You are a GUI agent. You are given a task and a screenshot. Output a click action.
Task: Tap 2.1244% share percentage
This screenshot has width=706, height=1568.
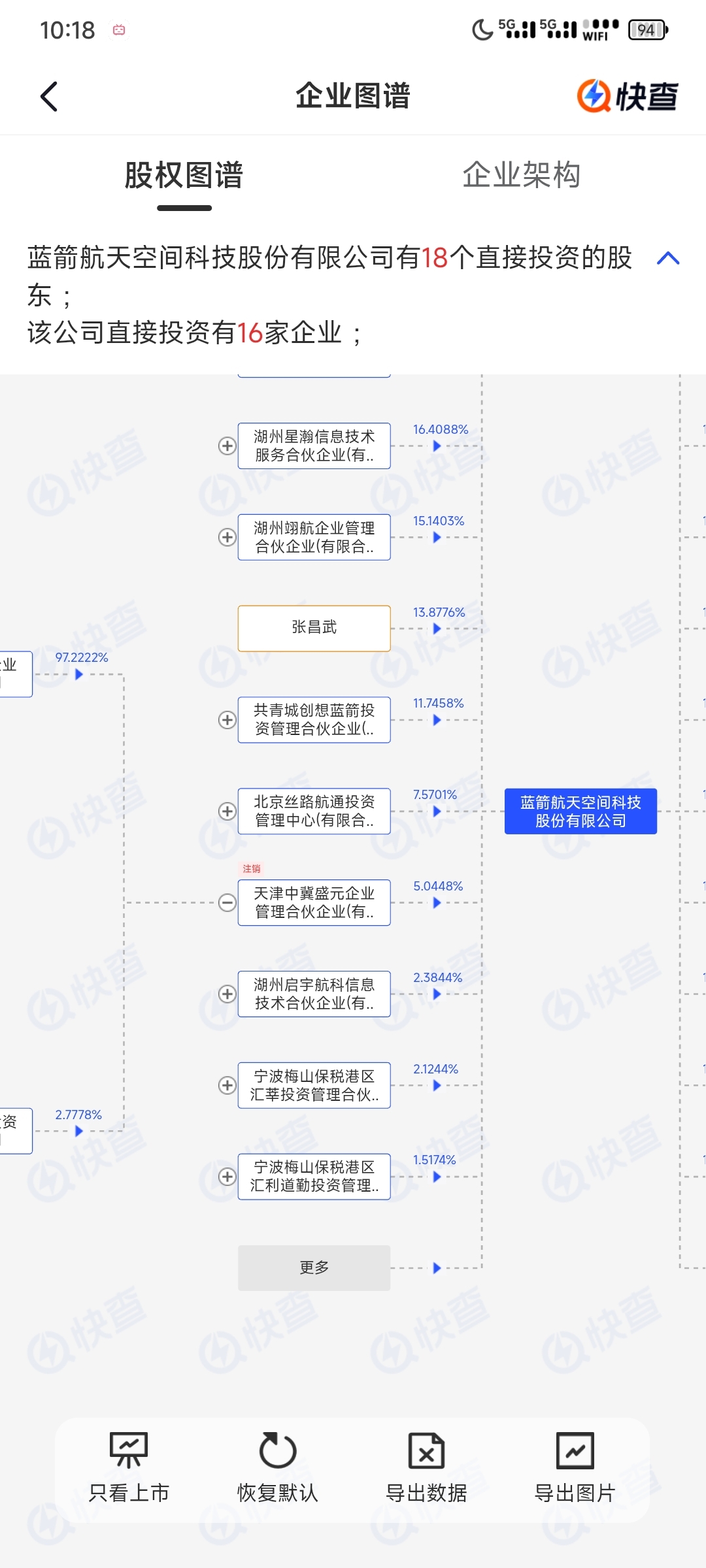435,1069
